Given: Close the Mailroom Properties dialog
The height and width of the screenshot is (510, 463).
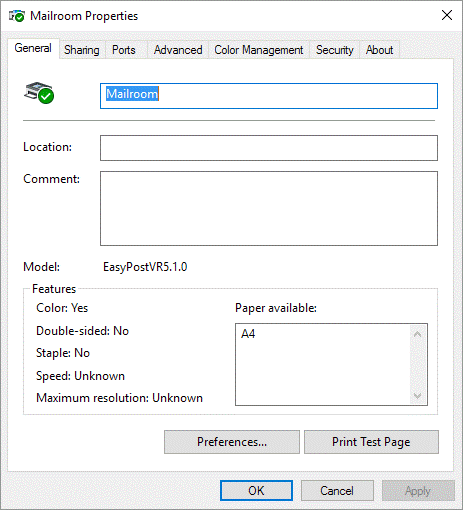Looking at the screenshot, I should point(447,15).
